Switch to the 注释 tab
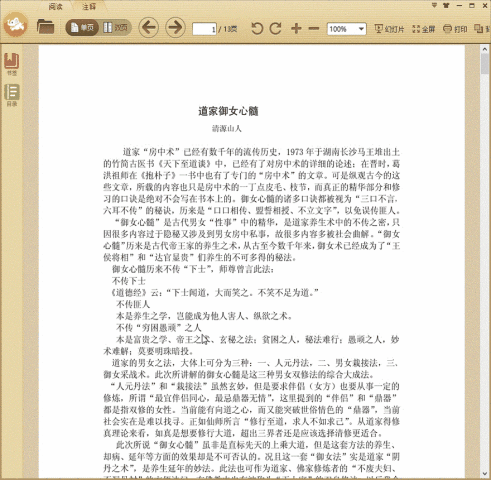This screenshot has height=480, width=491. click(89, 6)
